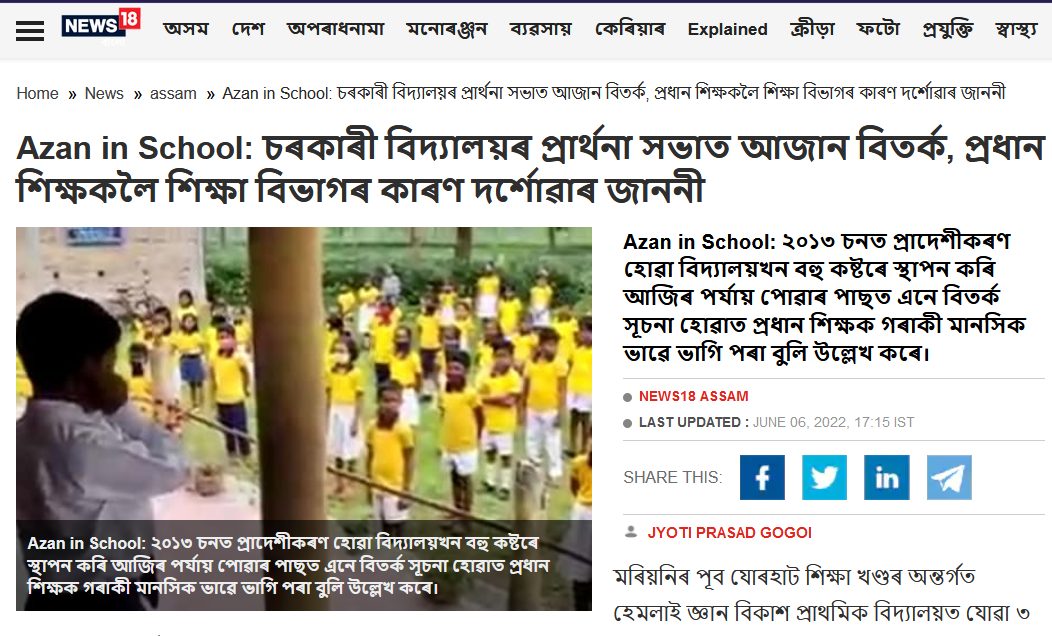Click the News18 logo
Image resolution: width=1052 pixels, height=636 pixels.
(101, 27)
